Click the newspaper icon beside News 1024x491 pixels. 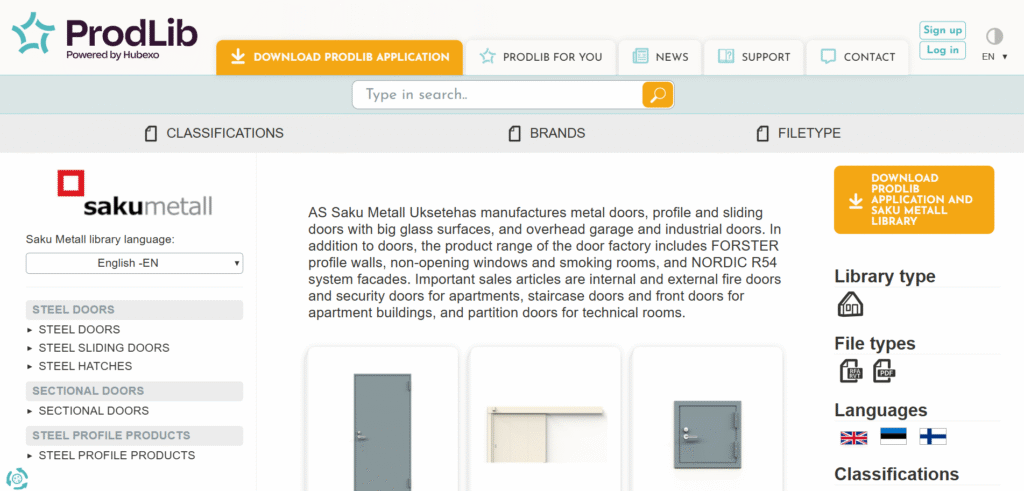(640, 56)
